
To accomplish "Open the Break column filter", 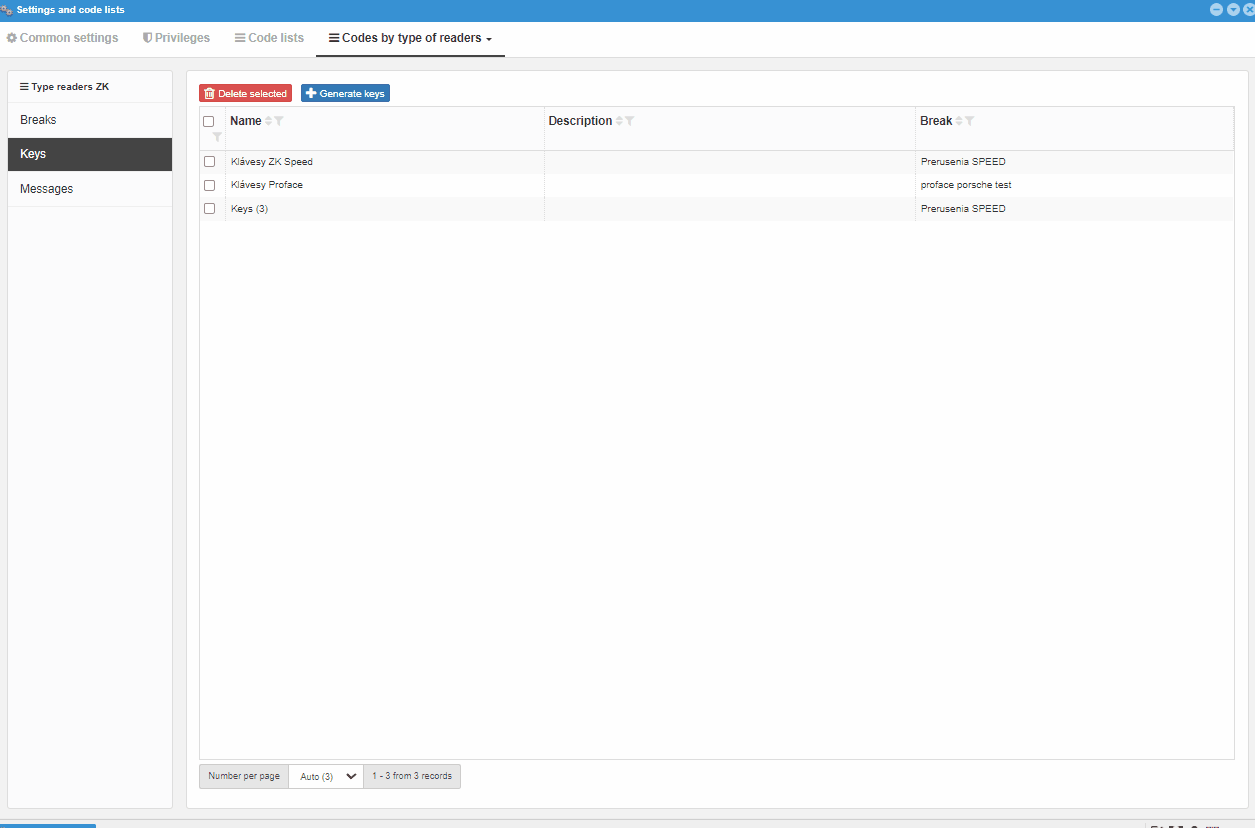I will click(969, 121).
